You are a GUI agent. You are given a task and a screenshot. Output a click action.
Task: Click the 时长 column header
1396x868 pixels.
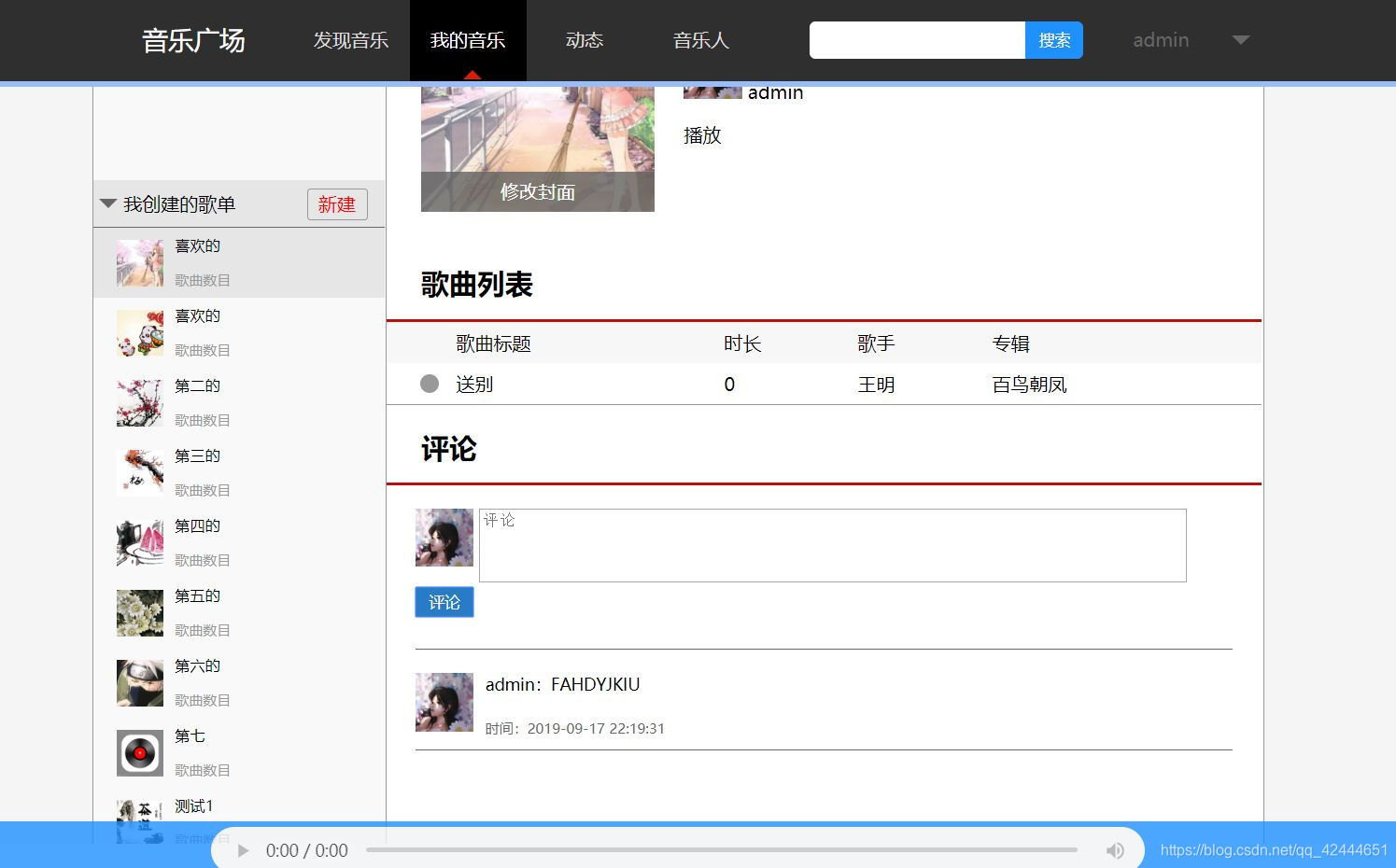pos(742,343)
